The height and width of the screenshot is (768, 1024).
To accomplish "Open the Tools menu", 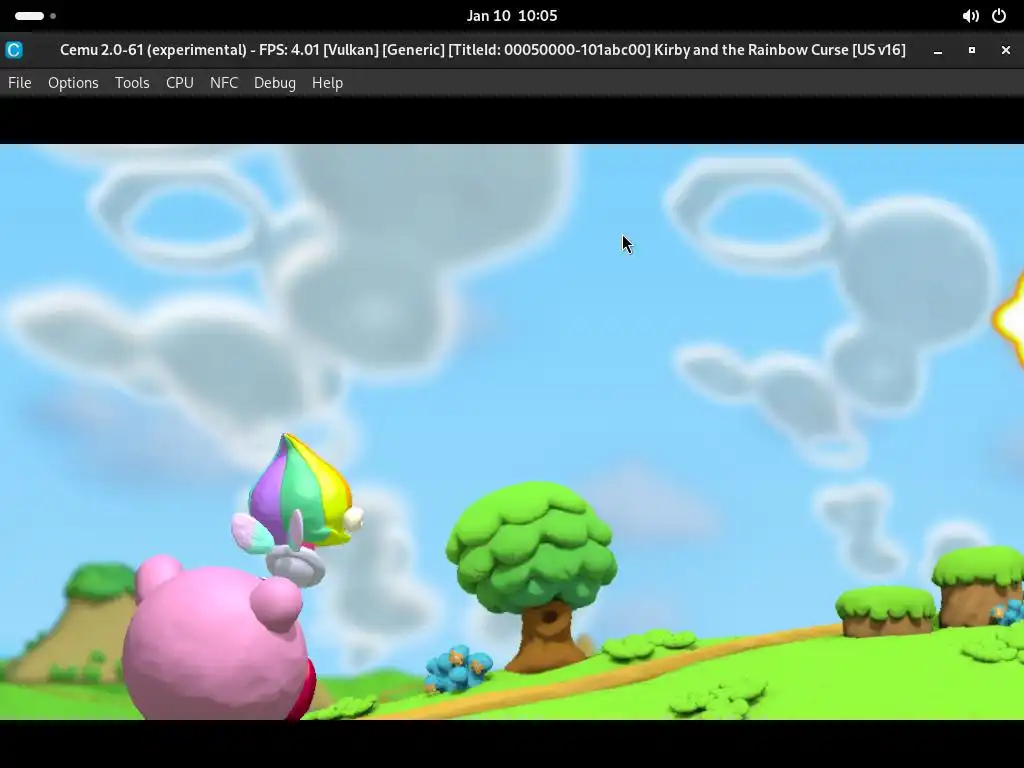I will 132,83.
